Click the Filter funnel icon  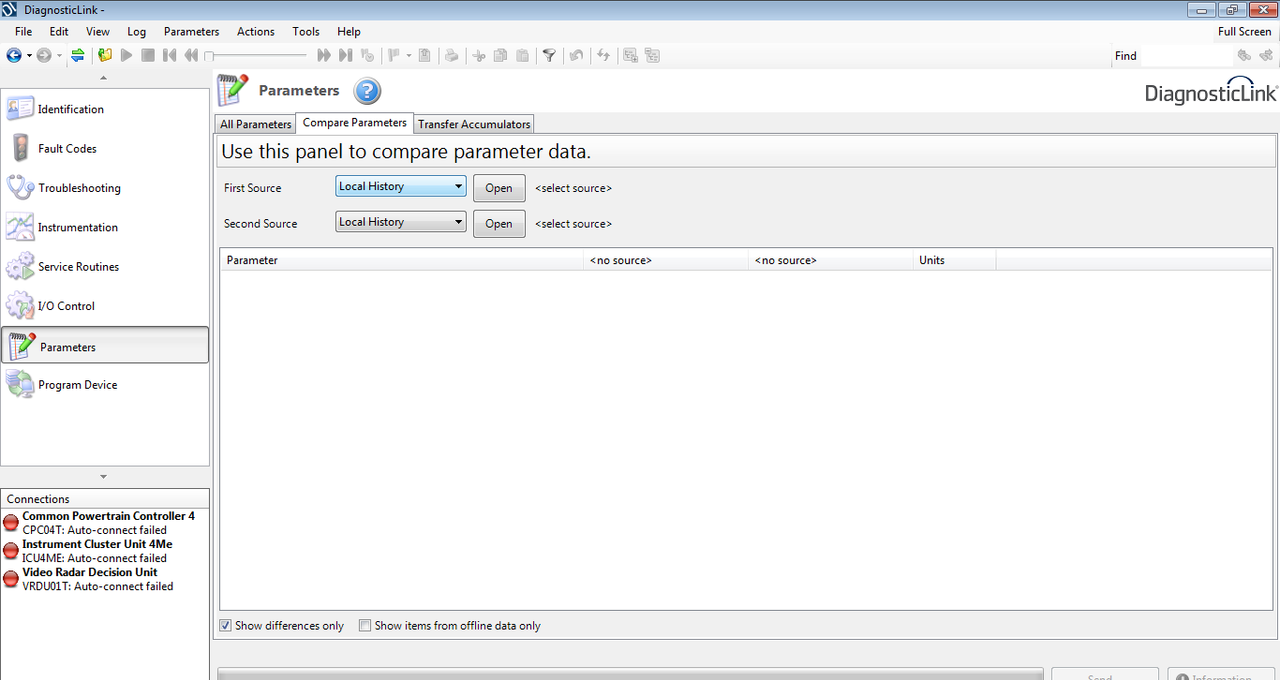tap(549, 55)
